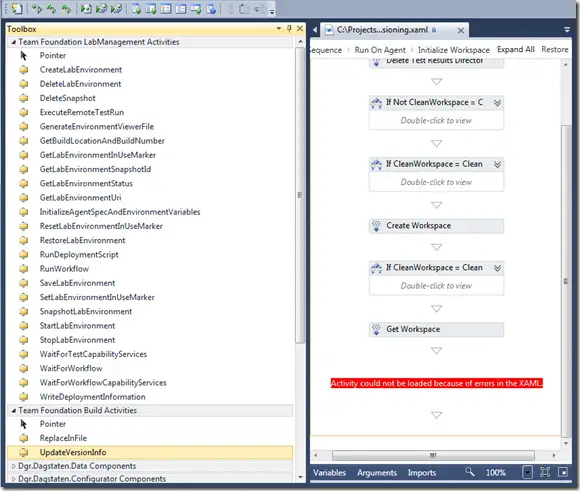Open the Arguments pane
580x491 pixels.
click(x=377, y=473)
